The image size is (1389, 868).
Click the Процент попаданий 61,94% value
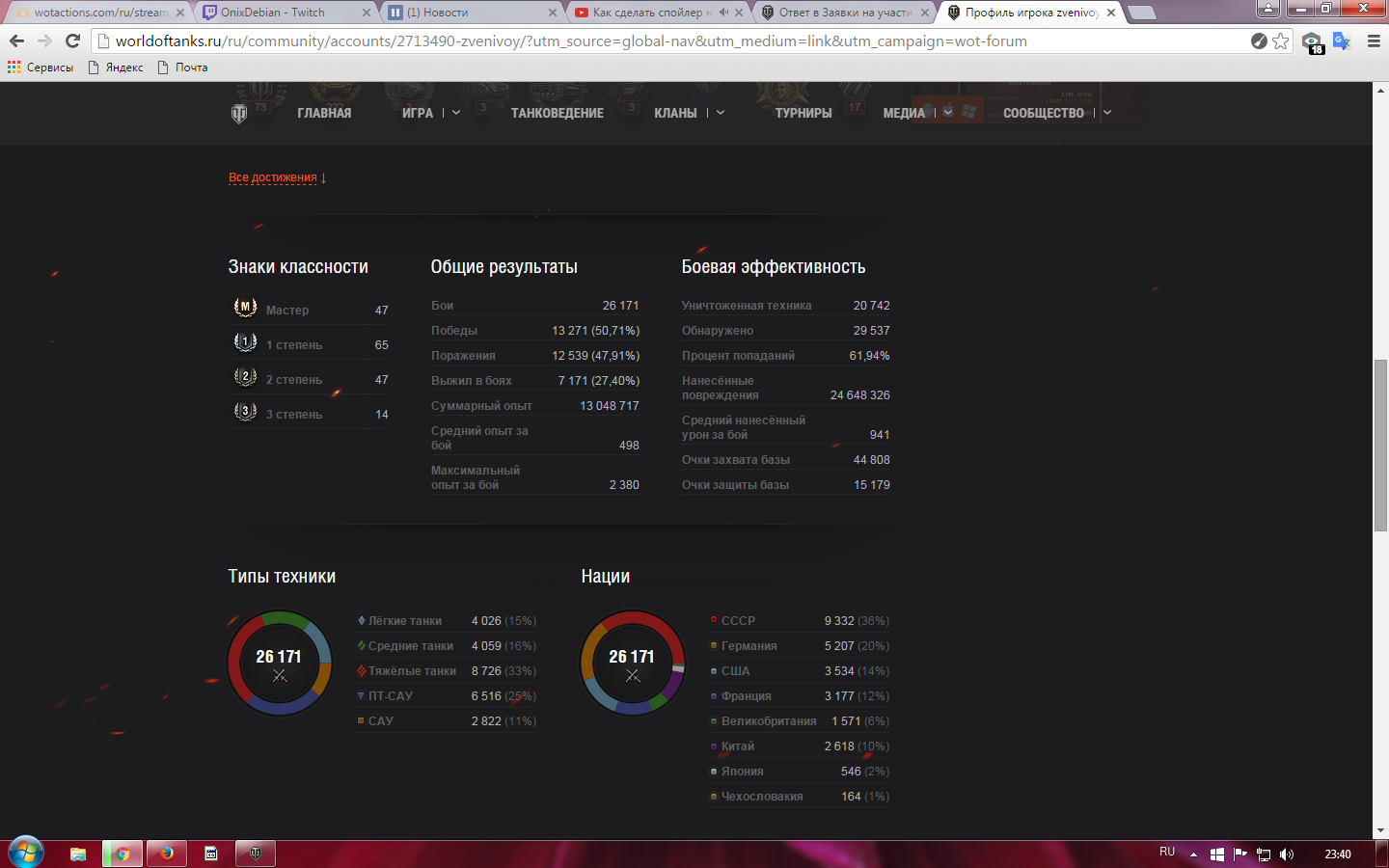(869, 356)
